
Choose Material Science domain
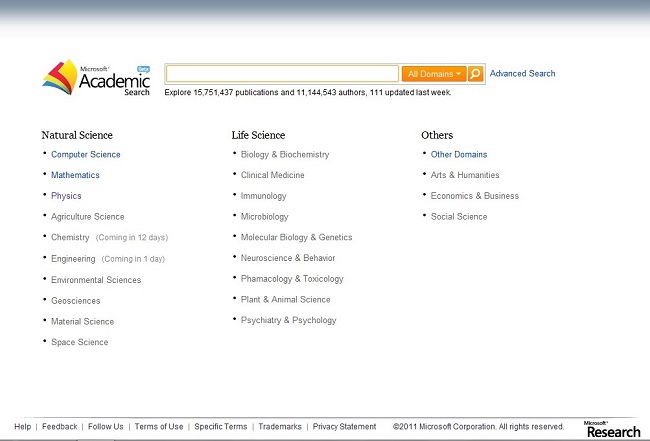(82, 321)
